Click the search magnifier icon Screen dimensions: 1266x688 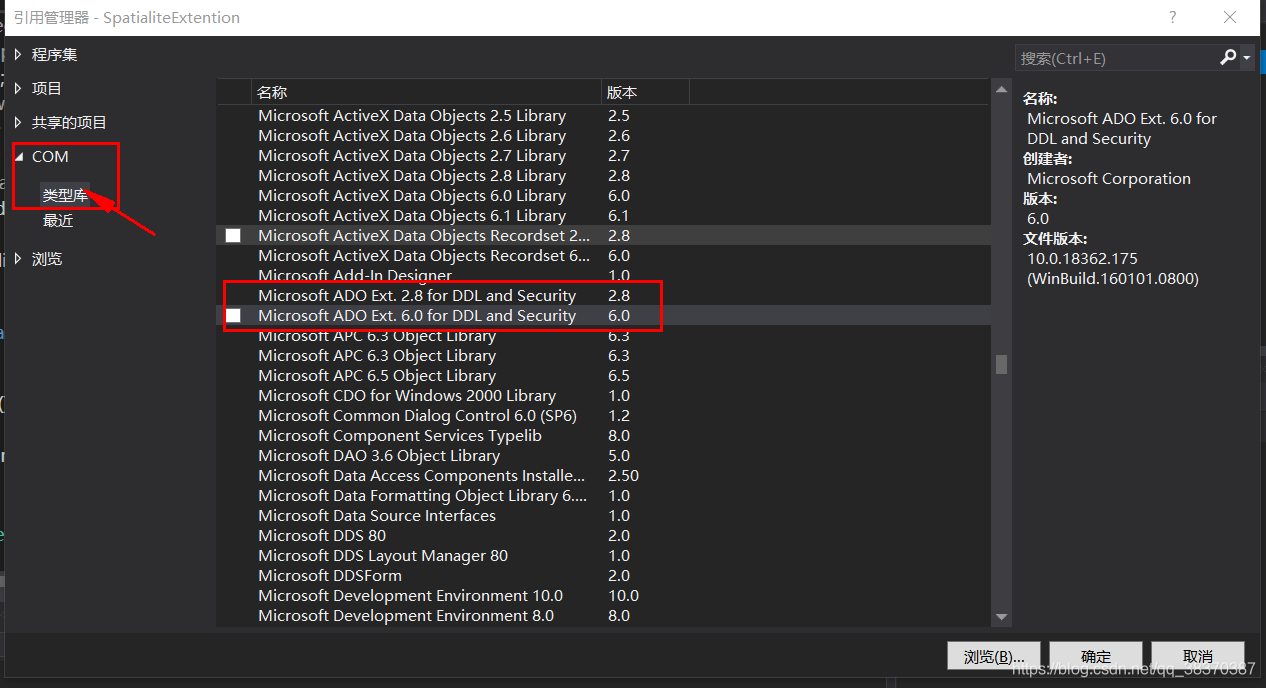[1228, 58]
